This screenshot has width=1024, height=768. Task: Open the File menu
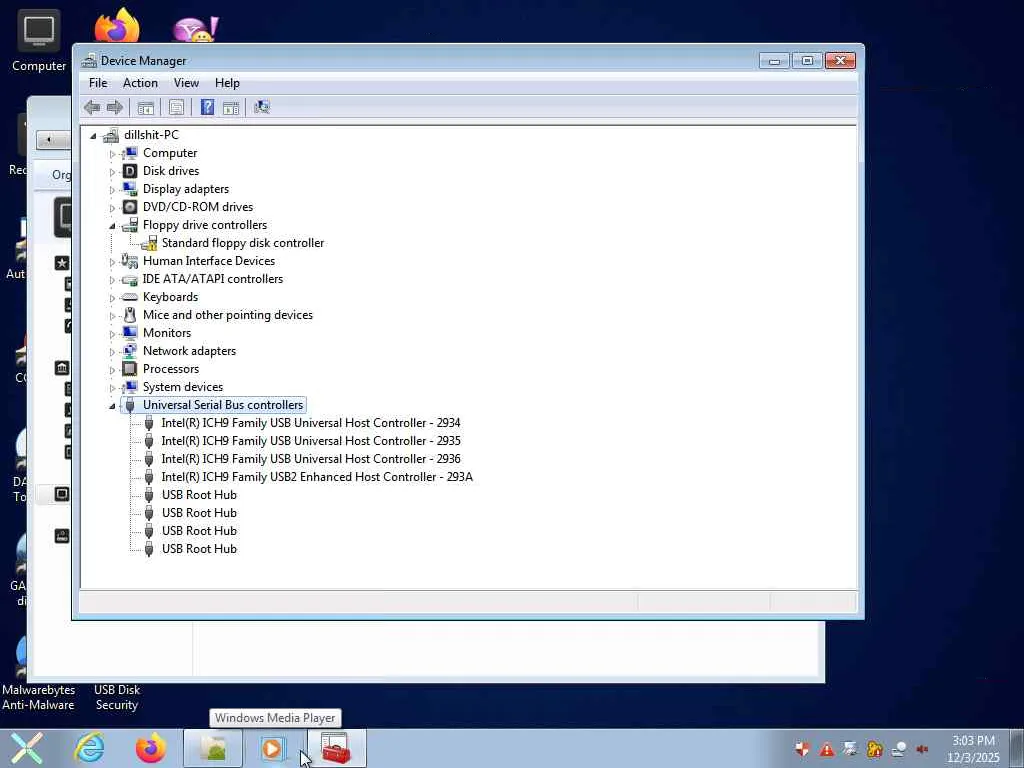[x=98, y=83]
